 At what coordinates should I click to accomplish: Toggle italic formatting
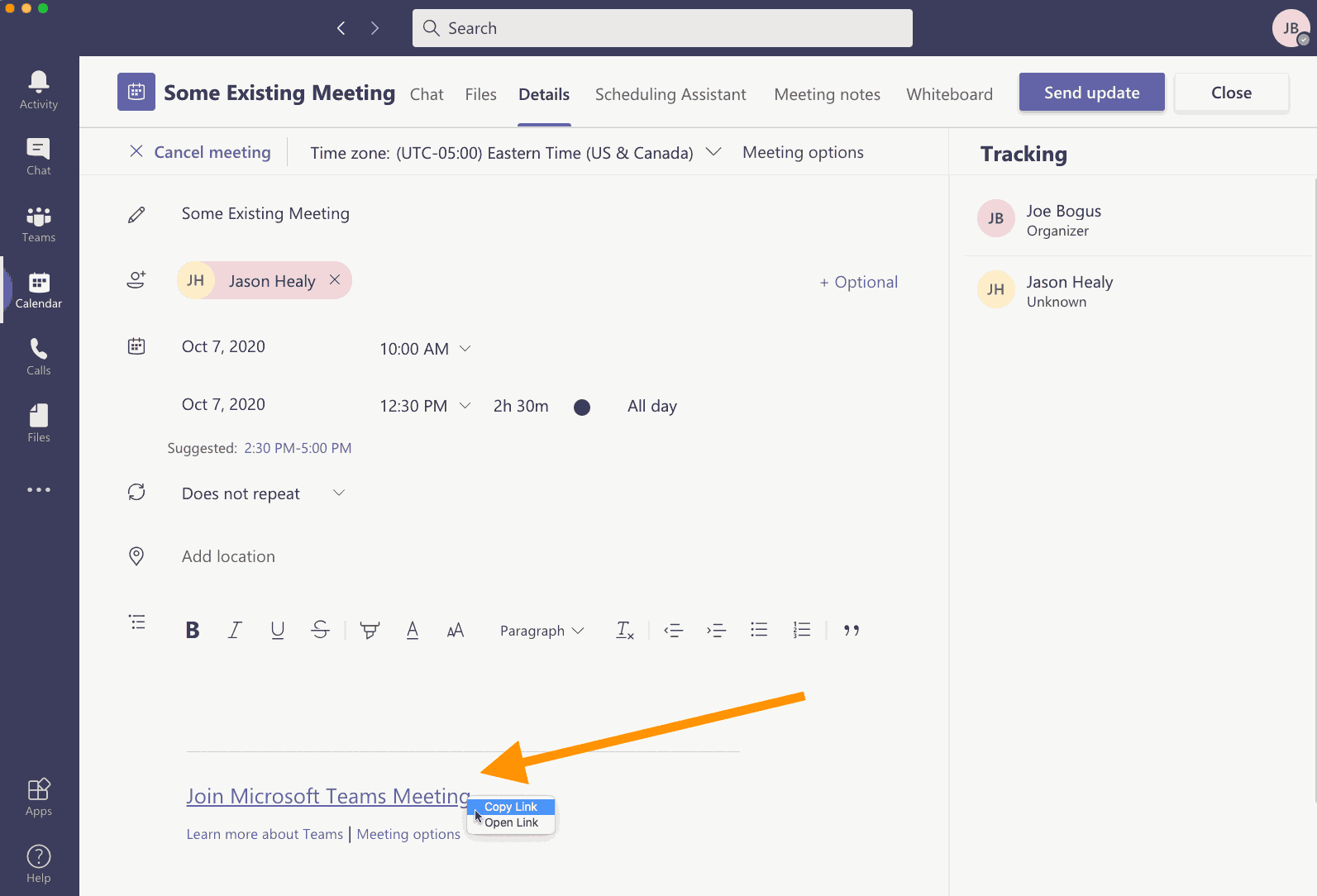(x=235, y=631)
